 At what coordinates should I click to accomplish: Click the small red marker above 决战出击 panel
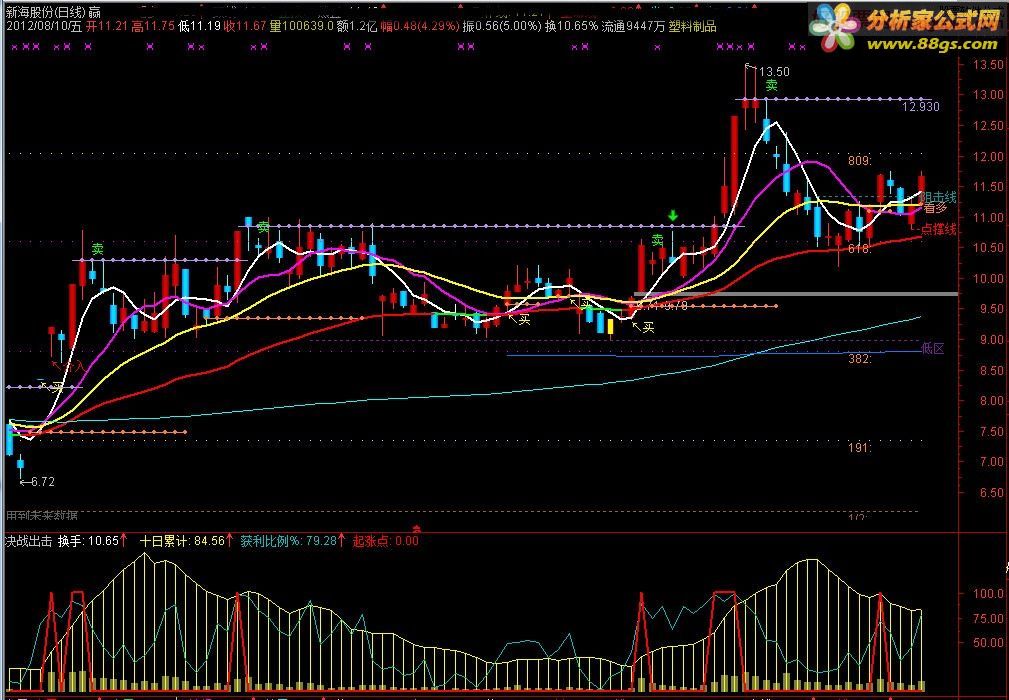416,528
